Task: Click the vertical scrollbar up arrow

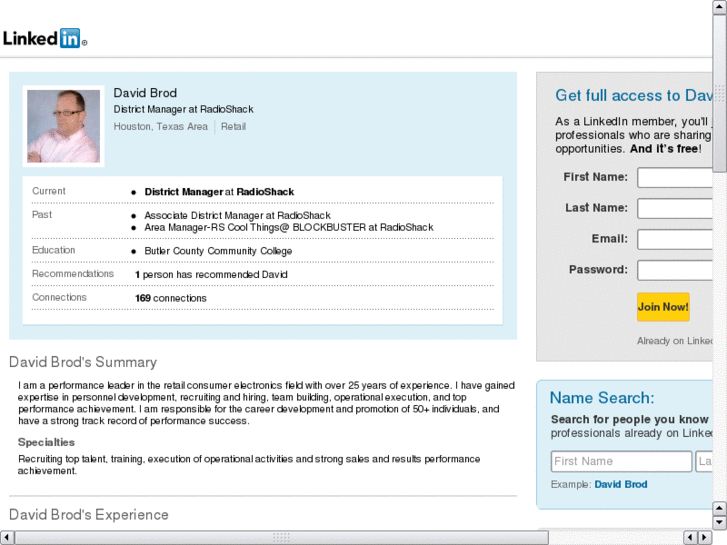Action: pos(720,6)
